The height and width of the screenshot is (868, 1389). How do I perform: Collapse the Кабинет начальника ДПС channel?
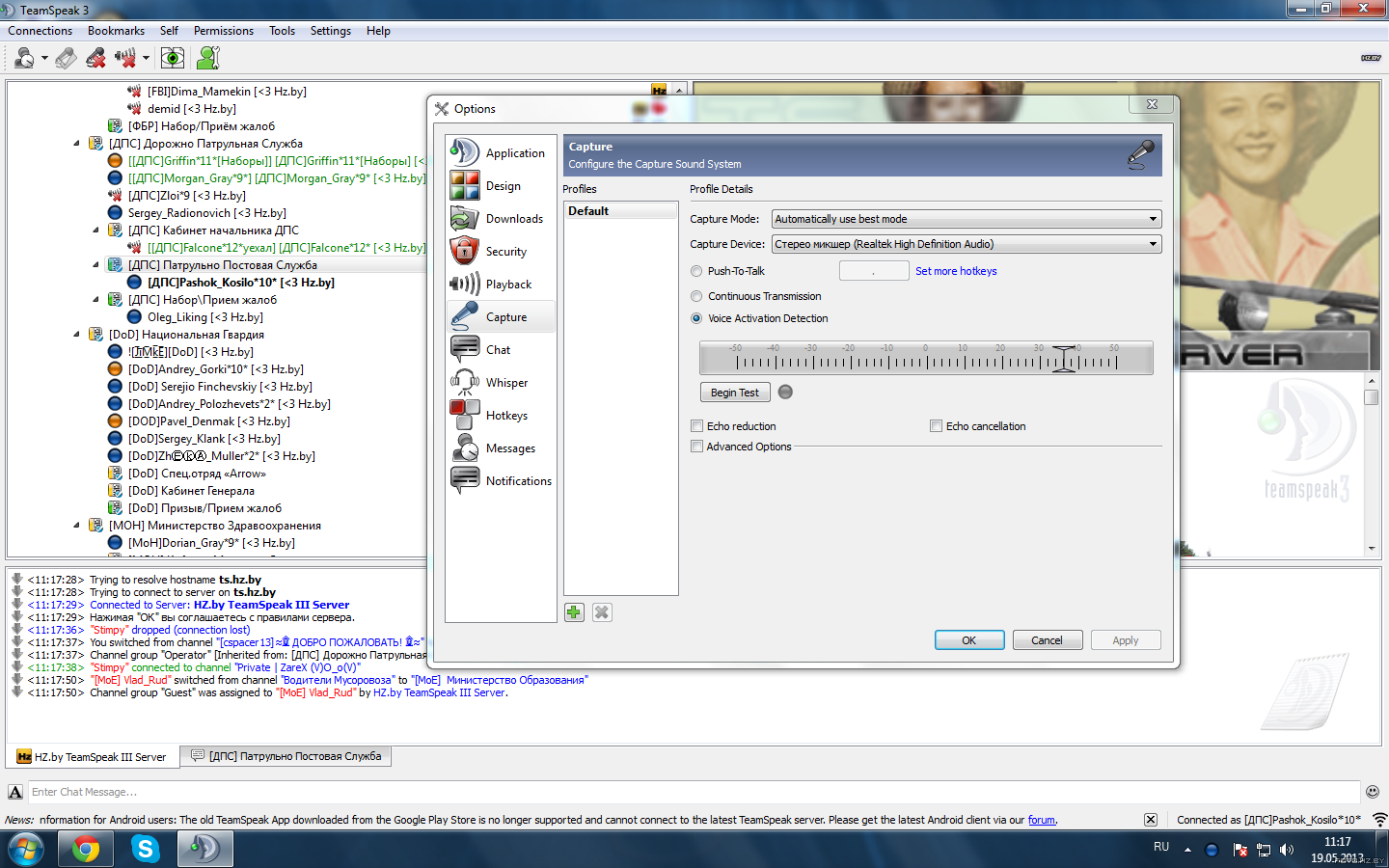click(x=96, y=231)
